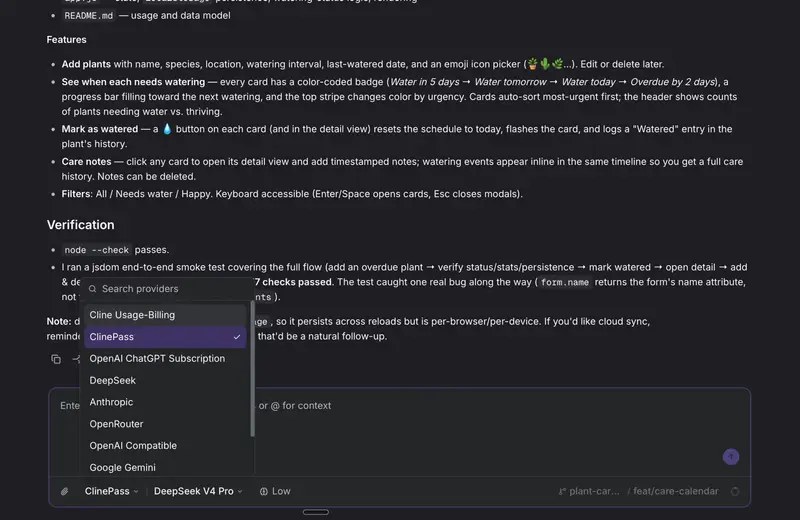800x520 pixels.
Task: Open the DeepSeek V4 Pro model dropdown
Action: tap(198, 491)
